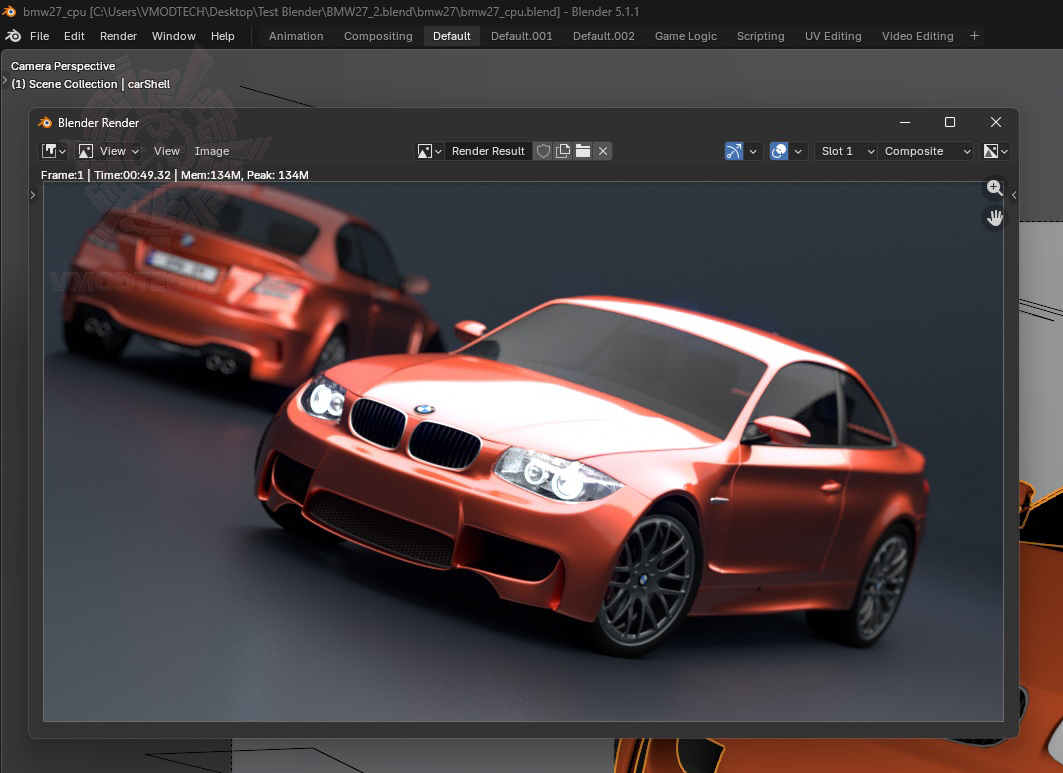
Task: Switch to the Default.001 workspace tab
Action: pos(521,36)
